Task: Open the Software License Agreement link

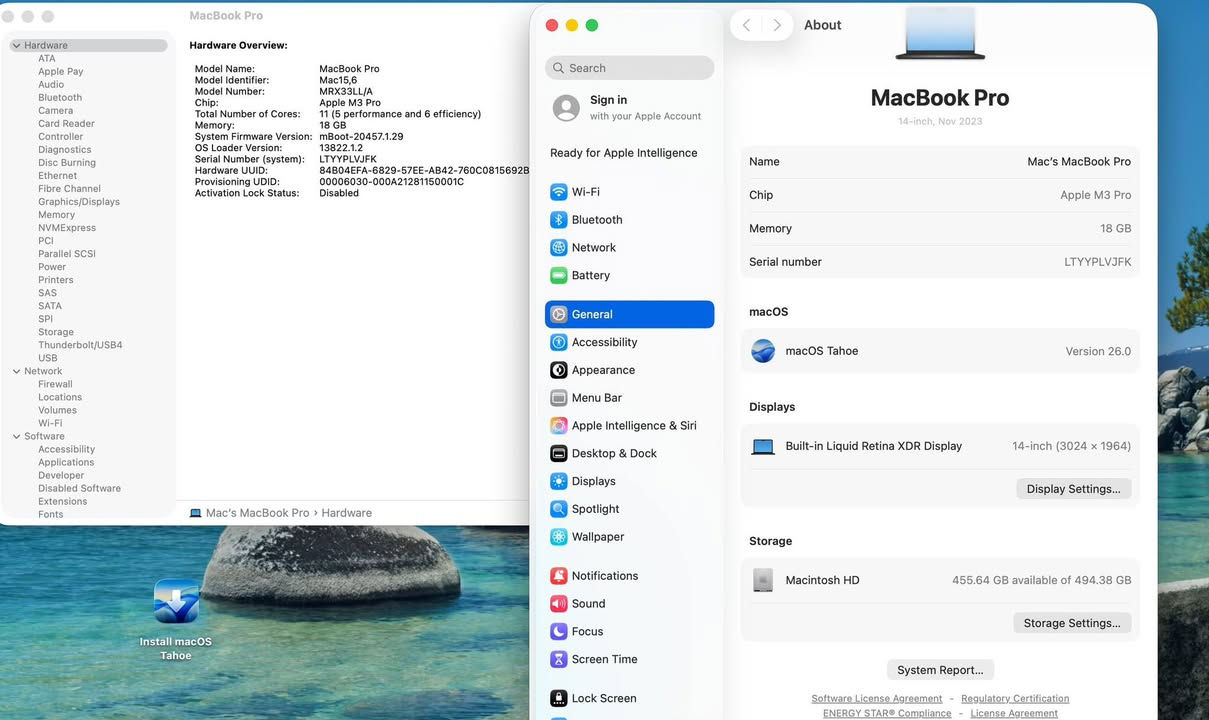Action: coord(877,699)
